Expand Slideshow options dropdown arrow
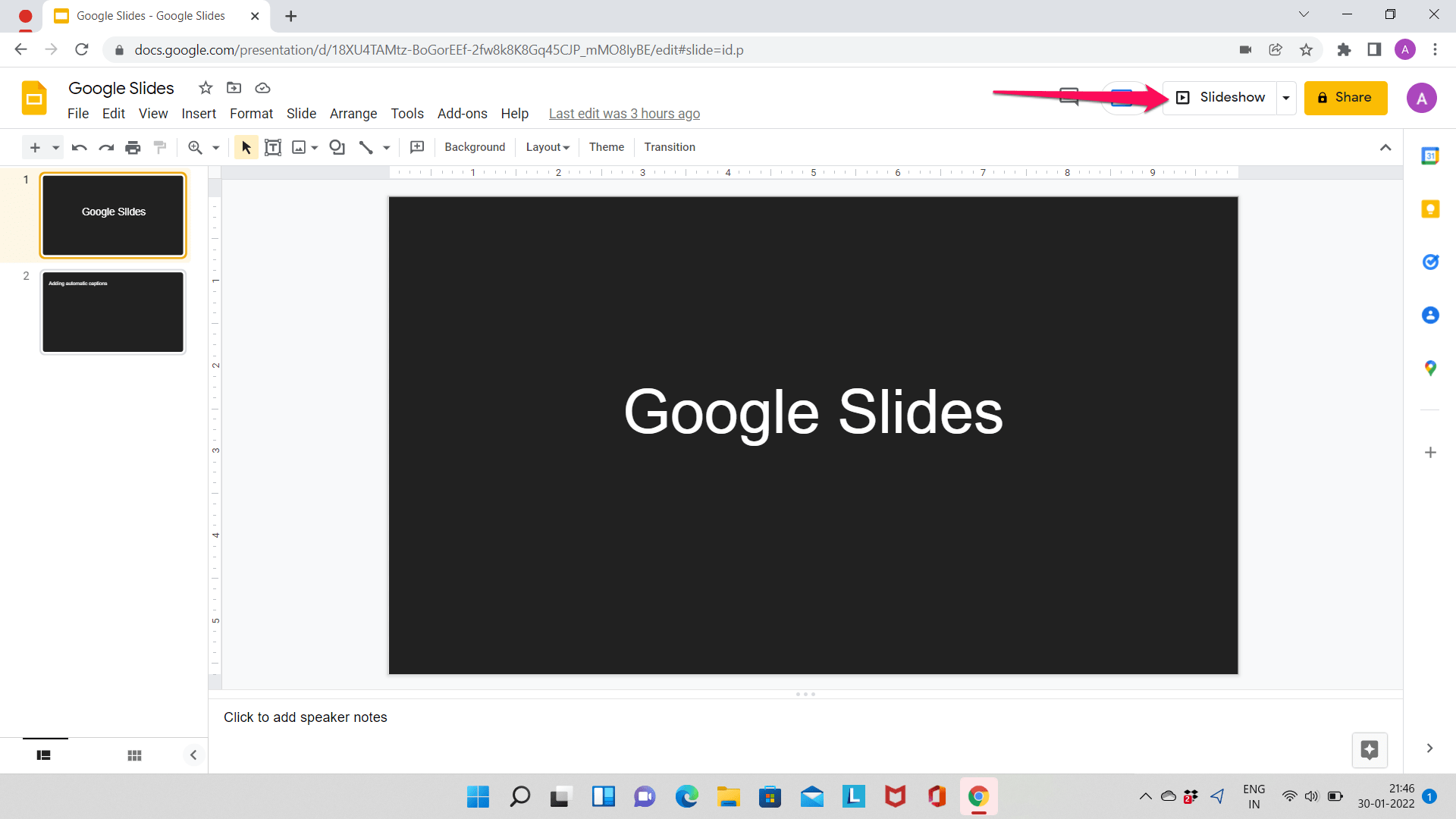The width and height of the screenshot is (1456, 819). coord(1286,98)
